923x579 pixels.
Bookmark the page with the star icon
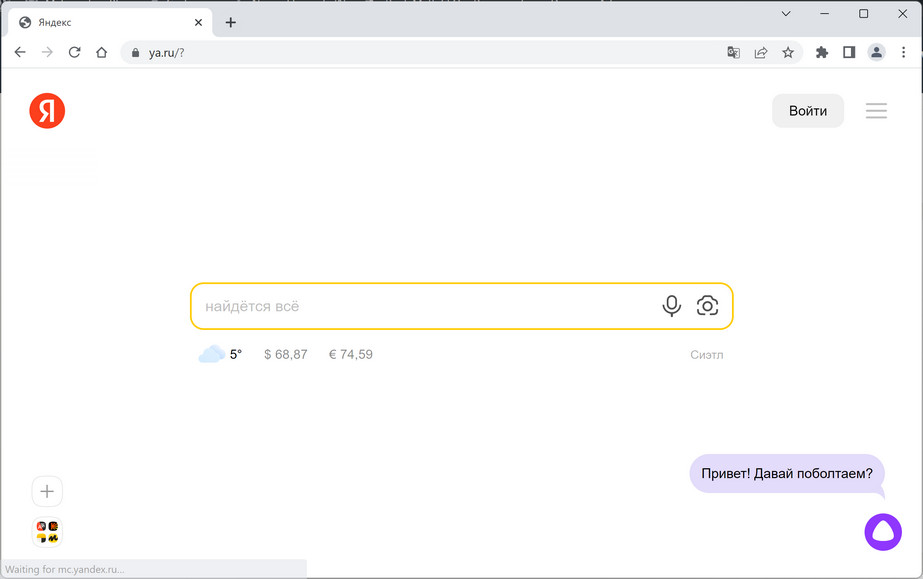pos(789,52)
